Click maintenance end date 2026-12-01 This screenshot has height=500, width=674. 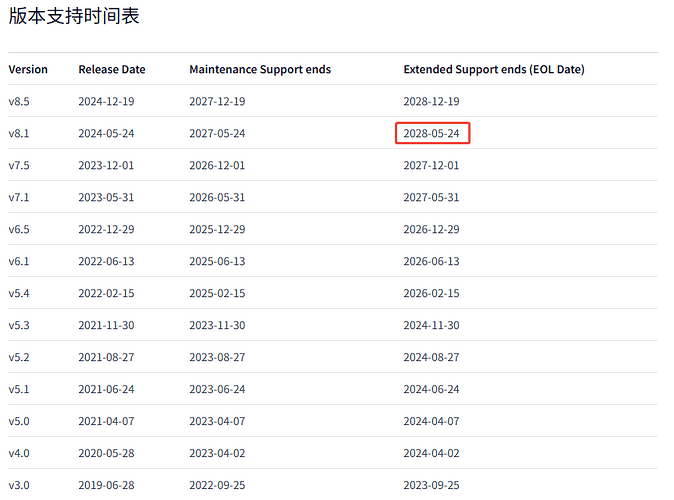click(217, 166)
